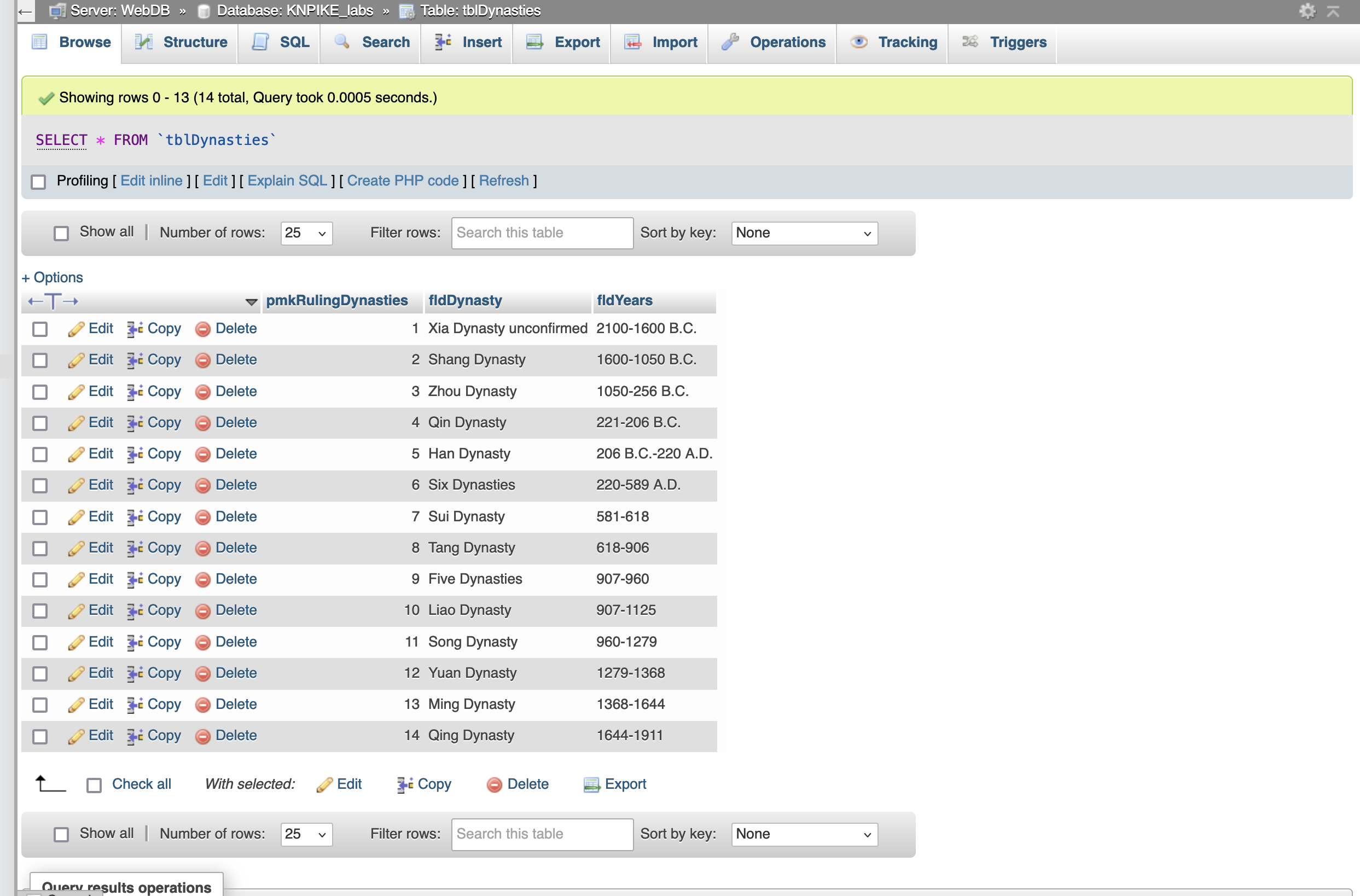Screen dimensions: 1360x896
Task: Expand the + Options link
Action: click(x=53, y=278)
